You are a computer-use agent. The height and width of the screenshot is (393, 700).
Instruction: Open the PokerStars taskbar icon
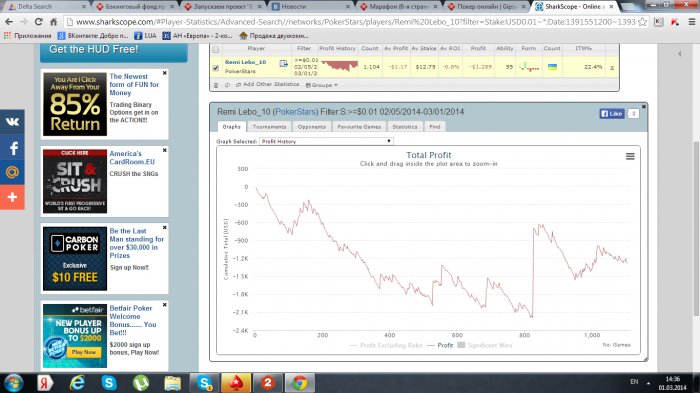tap(236, 383)
